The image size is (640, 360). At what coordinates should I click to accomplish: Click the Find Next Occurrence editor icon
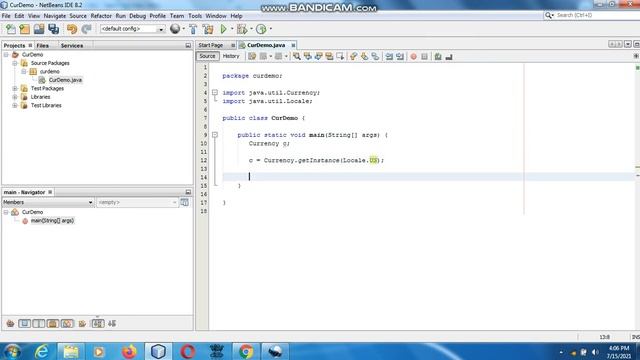[x=318, y=56]
